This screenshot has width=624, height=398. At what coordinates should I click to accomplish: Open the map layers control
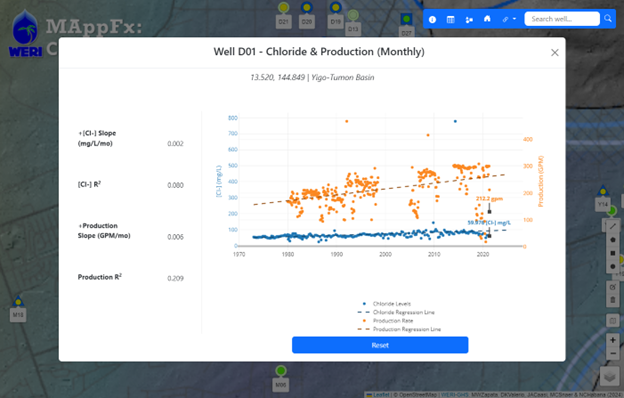pyautogui.click(x=610, y=376)
